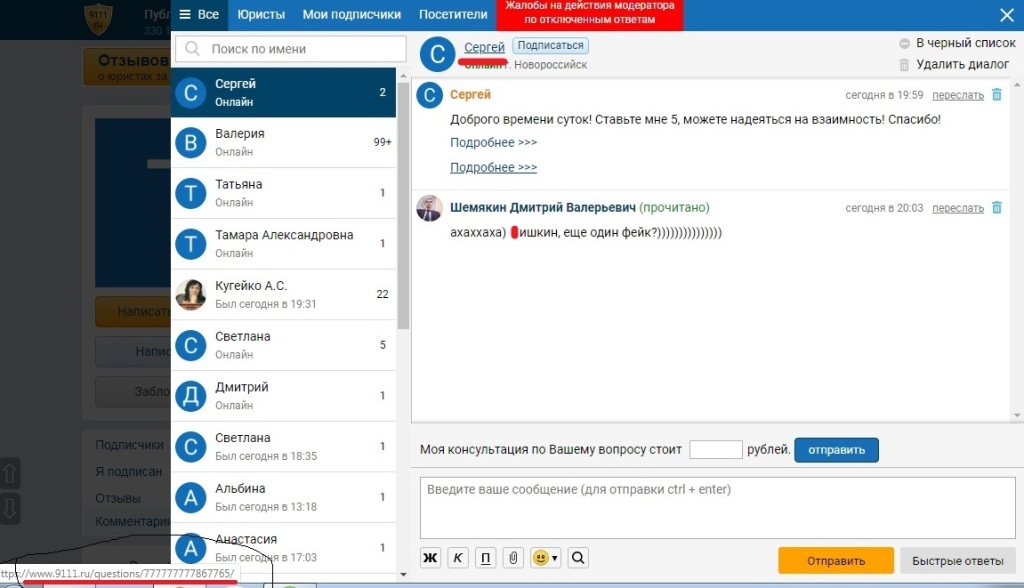
Task: Switch to the Мои подписчики tab
Action: tap(352, 14)
